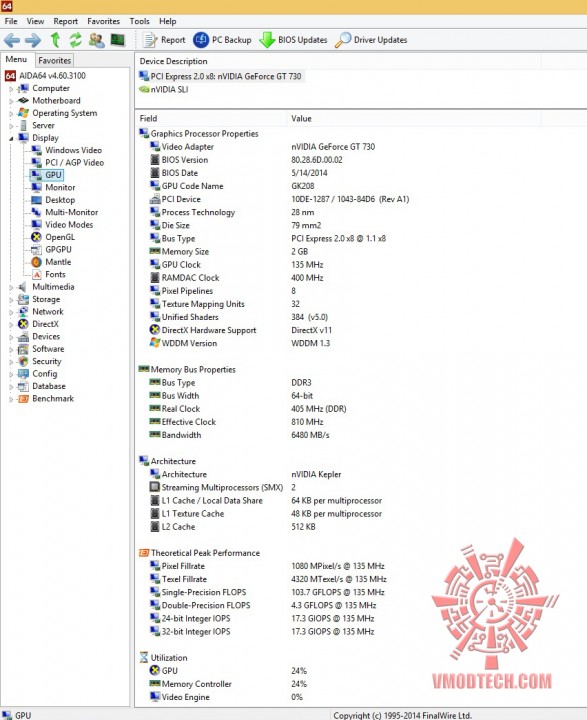
Task: Click the Memory Size row icon
Action: click(155, 252)
